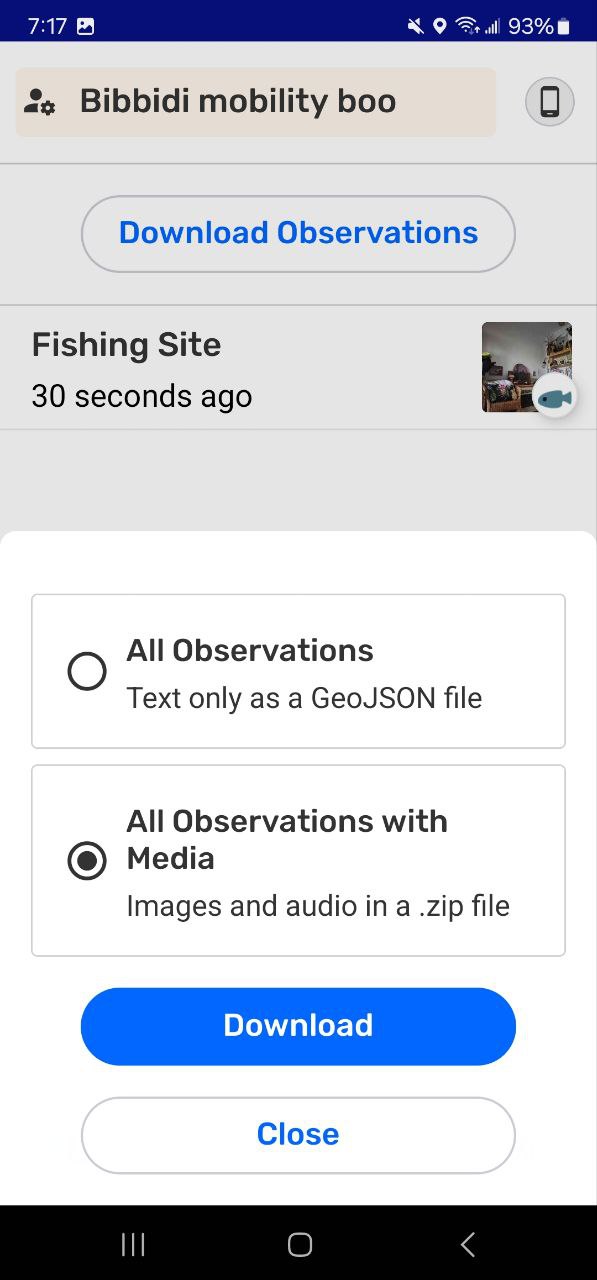Select All Observations with Media radio
This screenshot has width=597, height=1280.
click(x=87, y=861)
